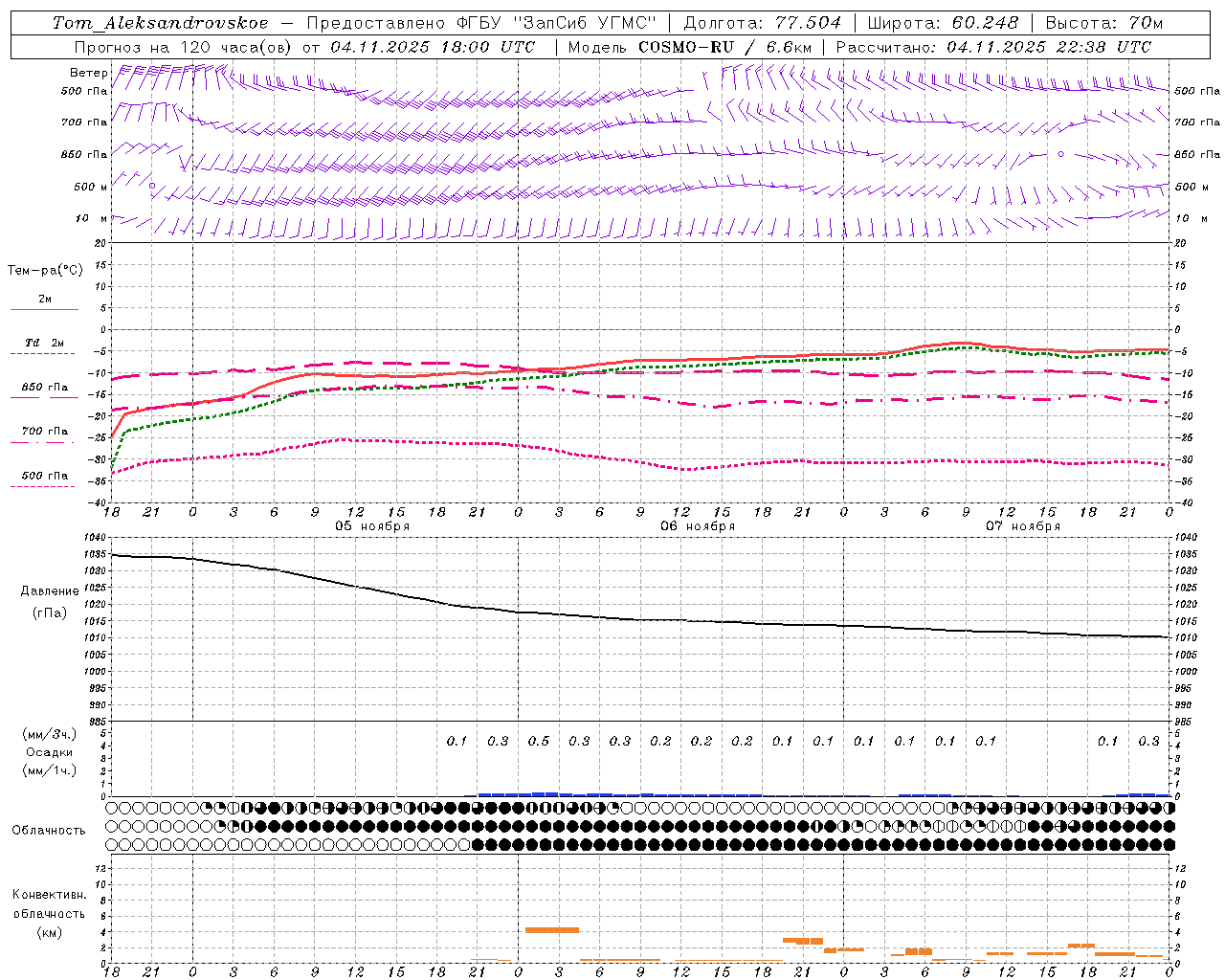This screenshot has width=1225, height=980.
Task: Click the black pressure curve line
Action: pyautogui.click(x=640, y=619)
